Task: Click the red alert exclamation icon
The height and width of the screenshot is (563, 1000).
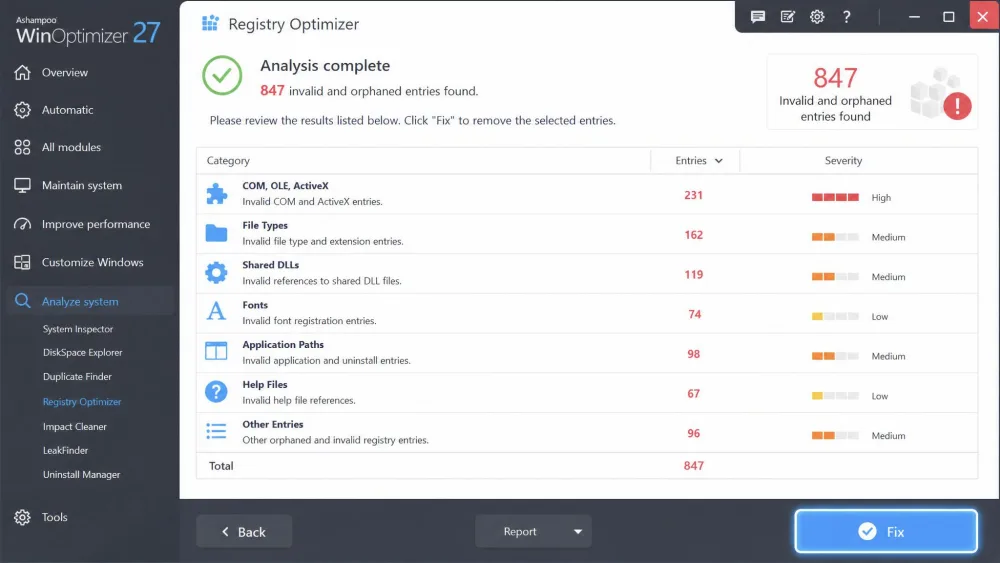Action: point(957,106)
